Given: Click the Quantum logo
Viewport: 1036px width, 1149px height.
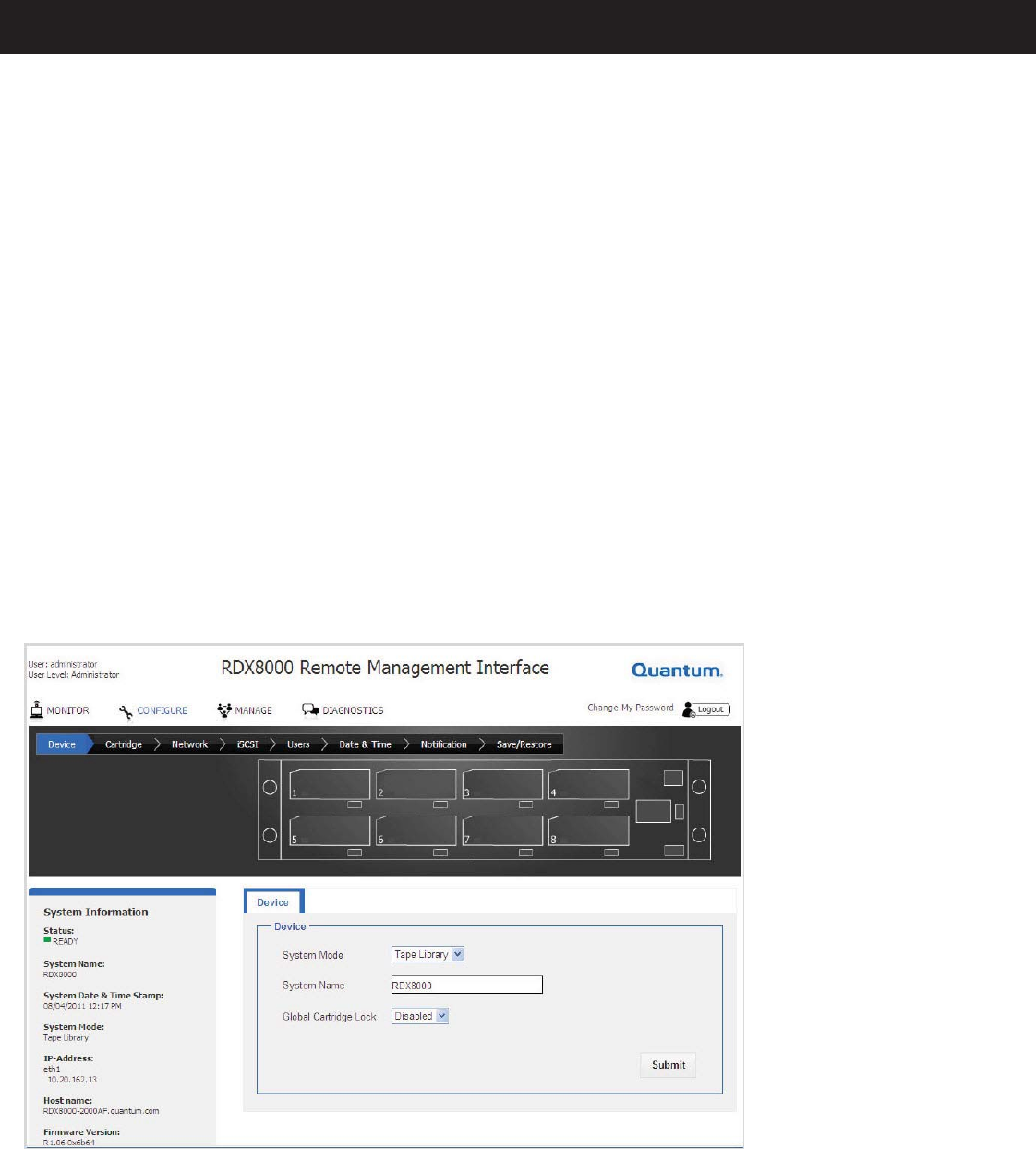Looking at the screenshot, I should tap(677, 671).
